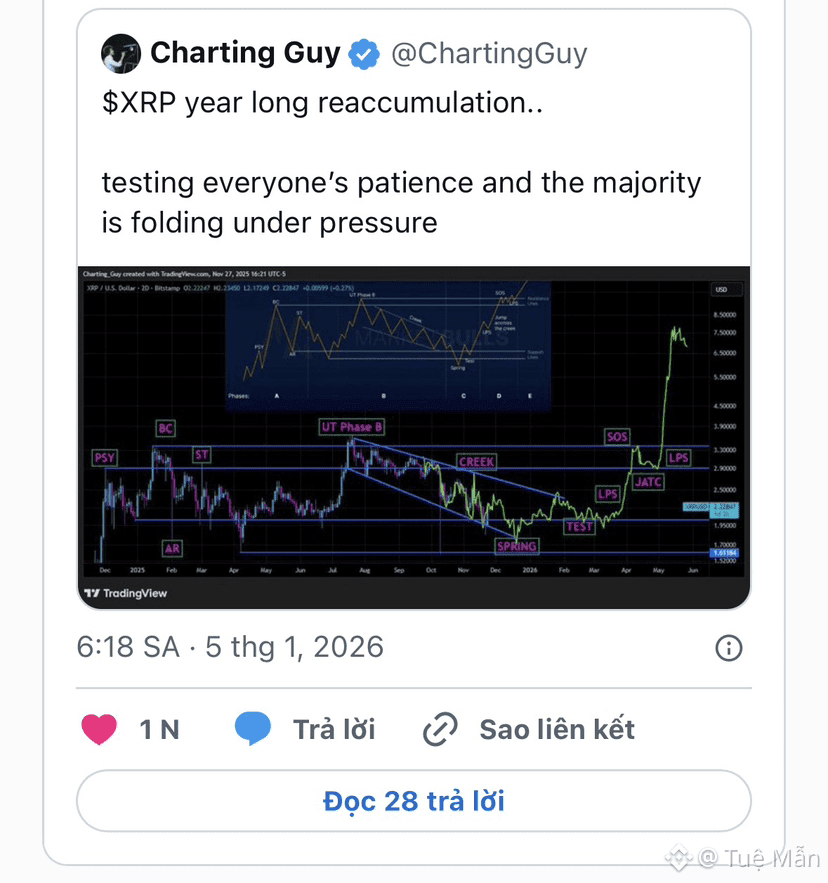Screen dimensions: 828x883
Task: Click the TradingView logo on the chart
Action: click(x=126, y=593)
